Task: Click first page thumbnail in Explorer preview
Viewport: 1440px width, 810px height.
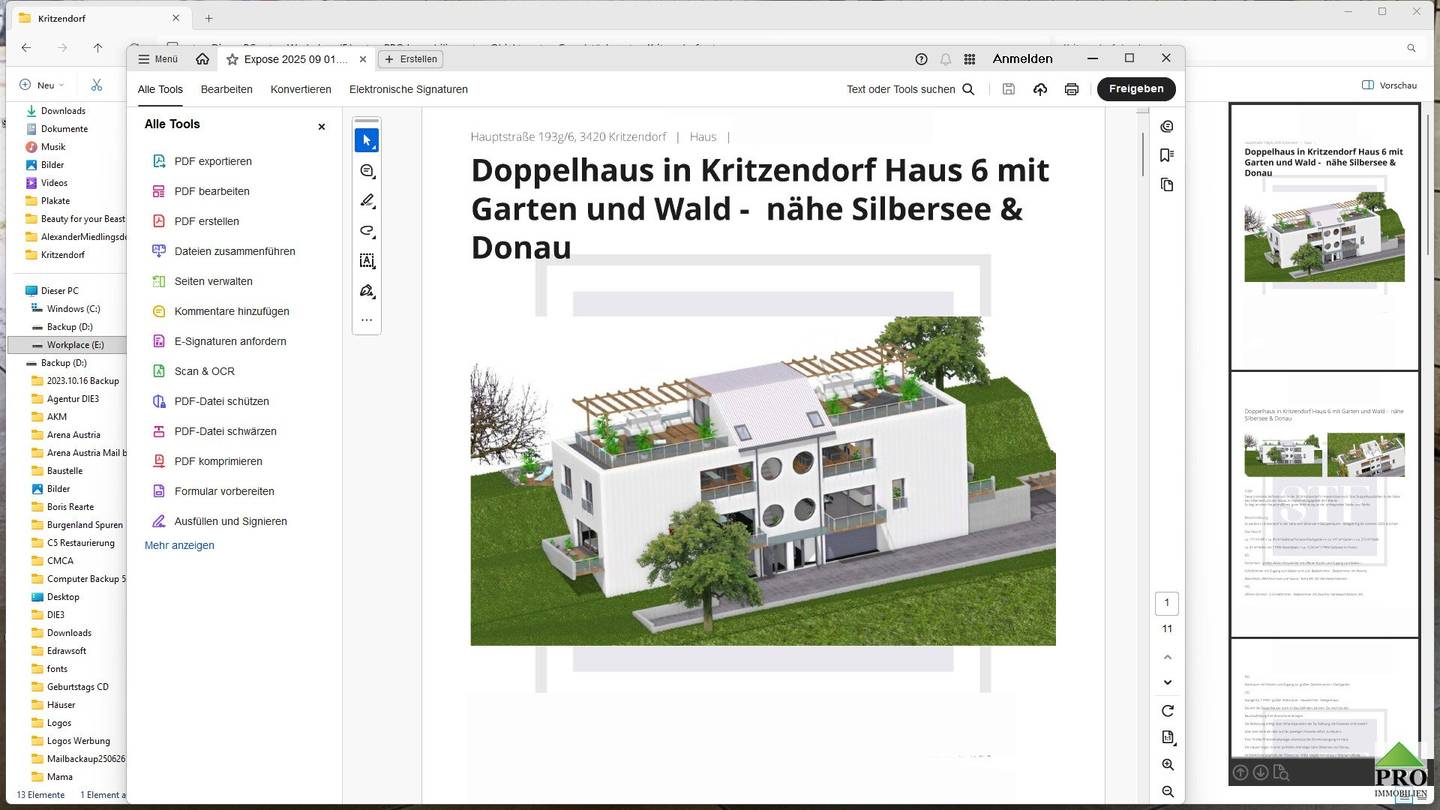Action: click(x=1324, y=237)
